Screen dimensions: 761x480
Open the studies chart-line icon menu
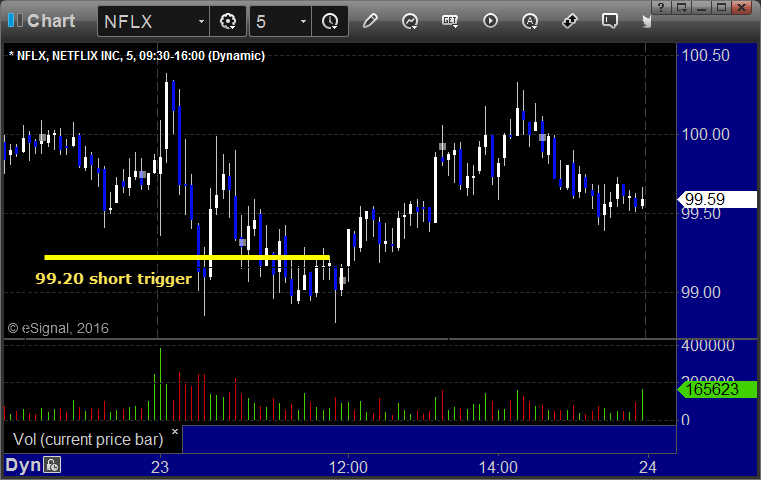[410, 21]
